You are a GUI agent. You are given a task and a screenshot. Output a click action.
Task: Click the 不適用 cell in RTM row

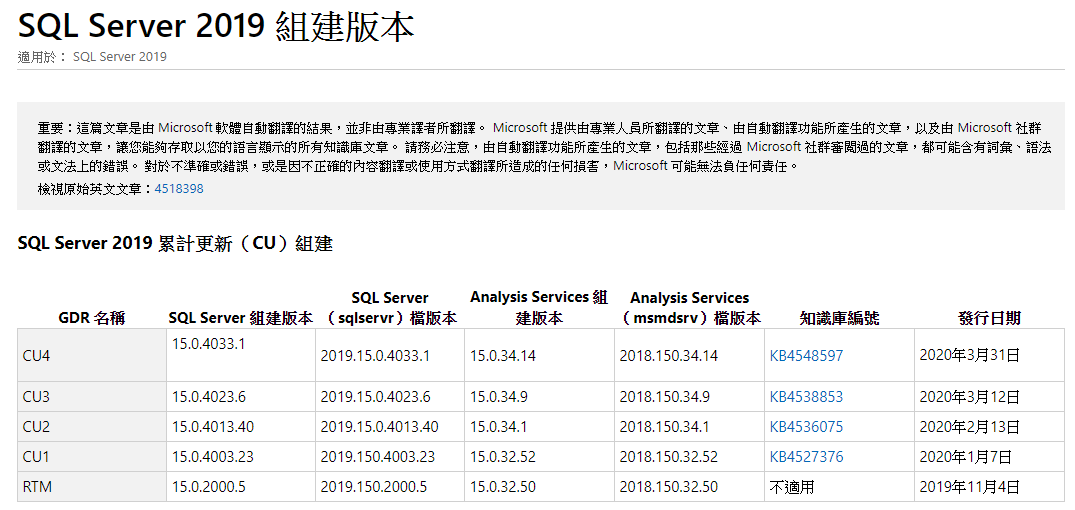click(790, 487)
